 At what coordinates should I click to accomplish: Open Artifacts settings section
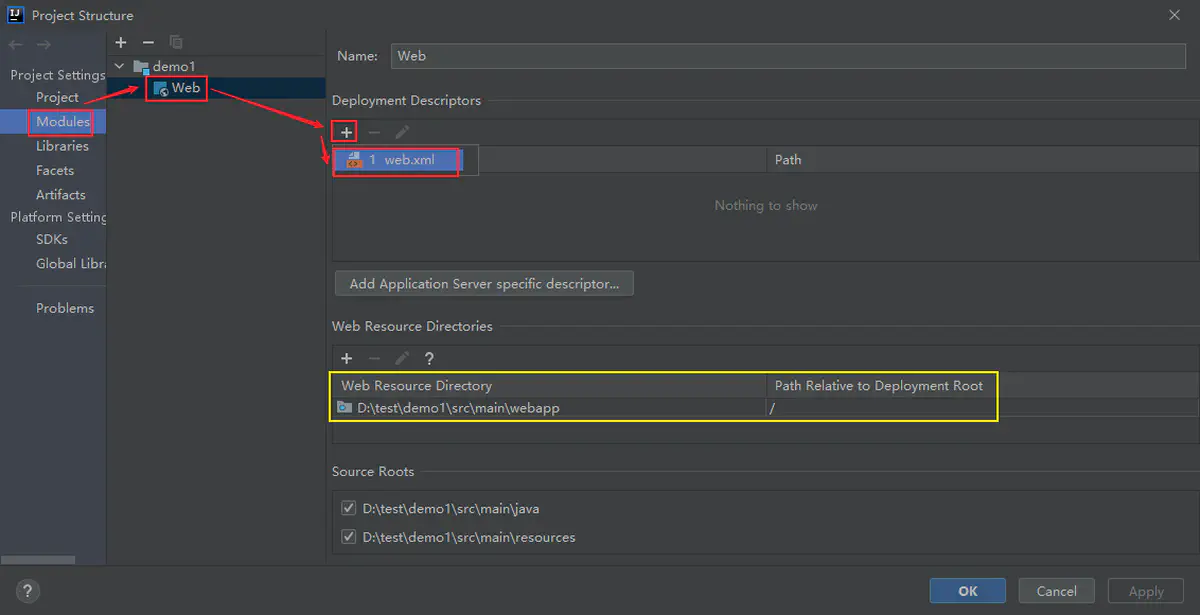tap(61, 195)
